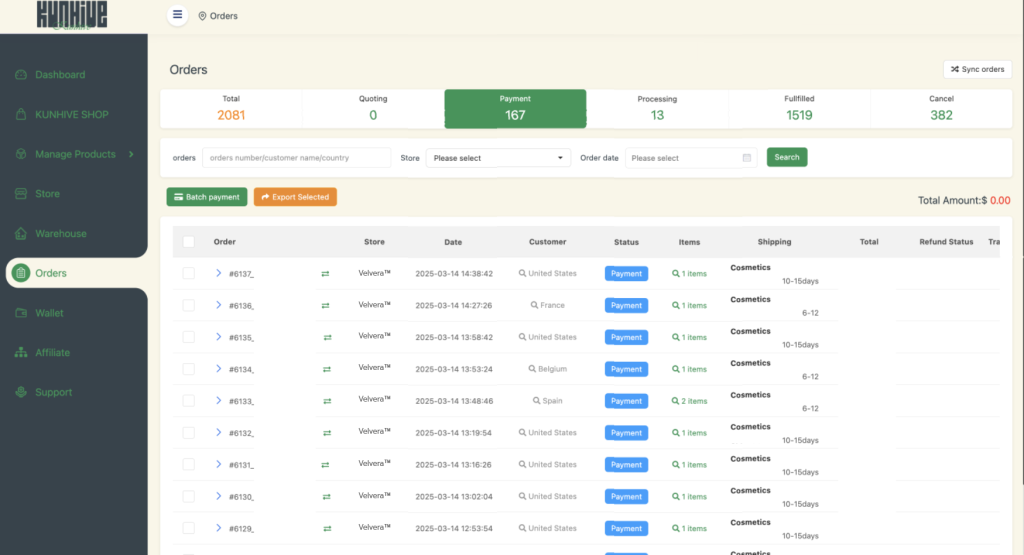The image size is (1024, 555).
Task: Click the sync arrows icon for order #6137
Action: (x=325, y=274)
